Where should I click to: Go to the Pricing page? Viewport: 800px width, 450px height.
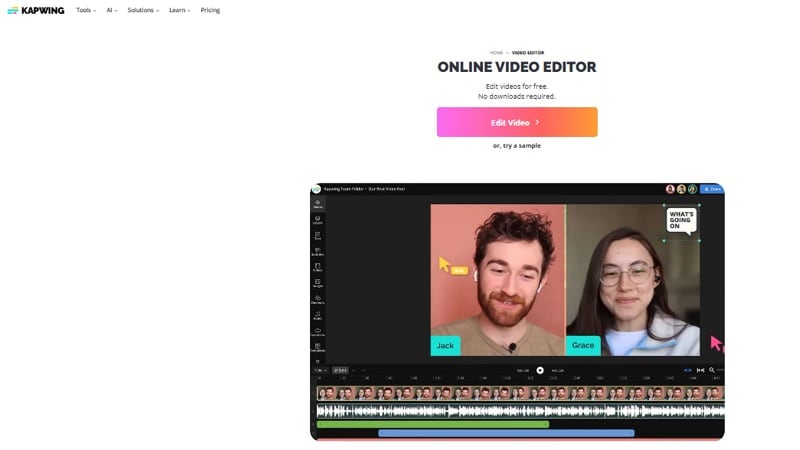coord(210,10)
